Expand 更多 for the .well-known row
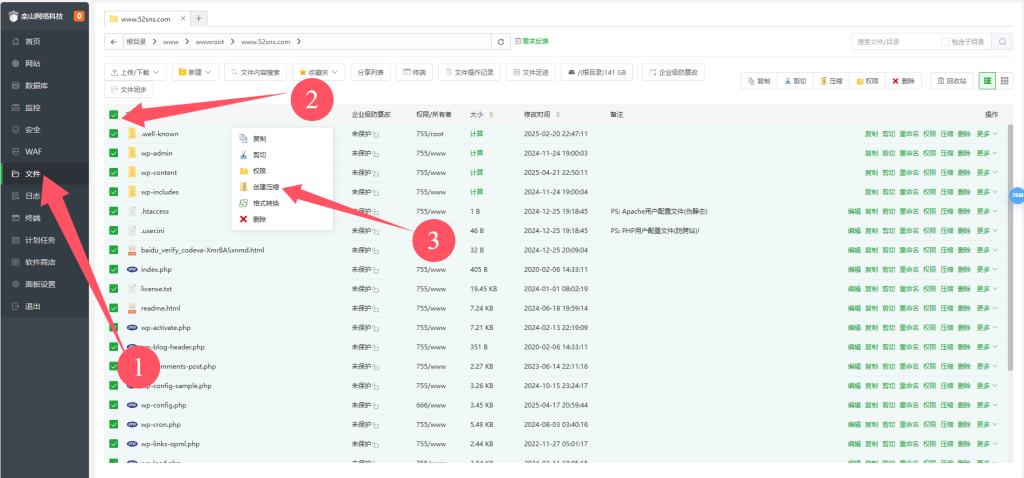 [987, 134]
